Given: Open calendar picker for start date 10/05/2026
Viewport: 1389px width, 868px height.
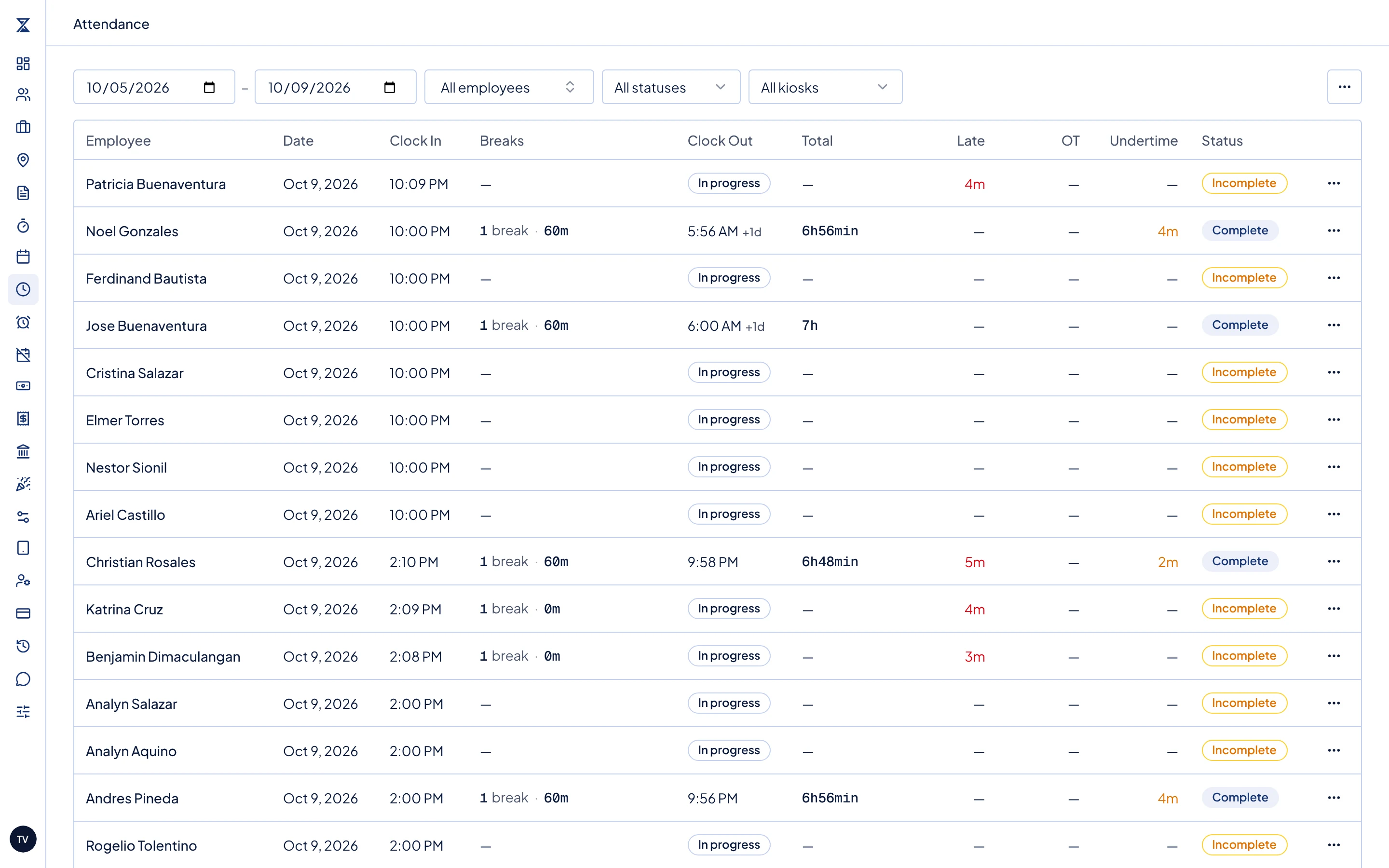Looking at the screenshot, I should click(x=209, y=87).
